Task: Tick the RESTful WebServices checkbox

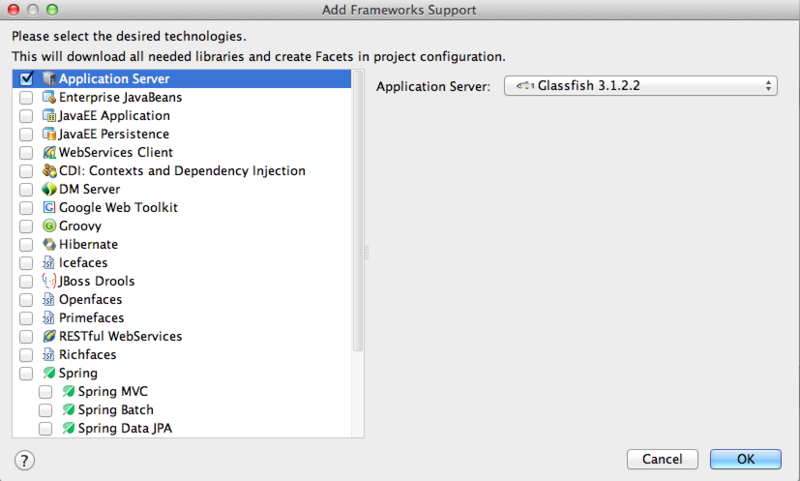Action: [x=26, y=336]
